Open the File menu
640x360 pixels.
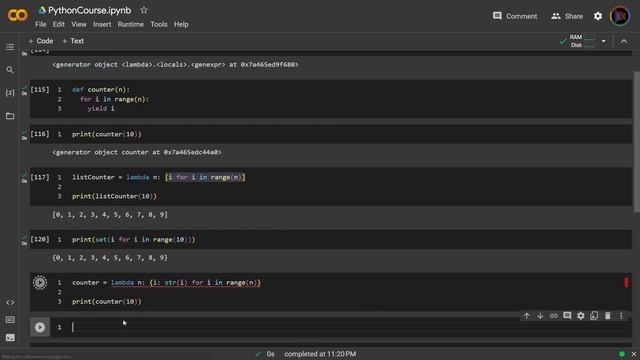coord(40,24)
